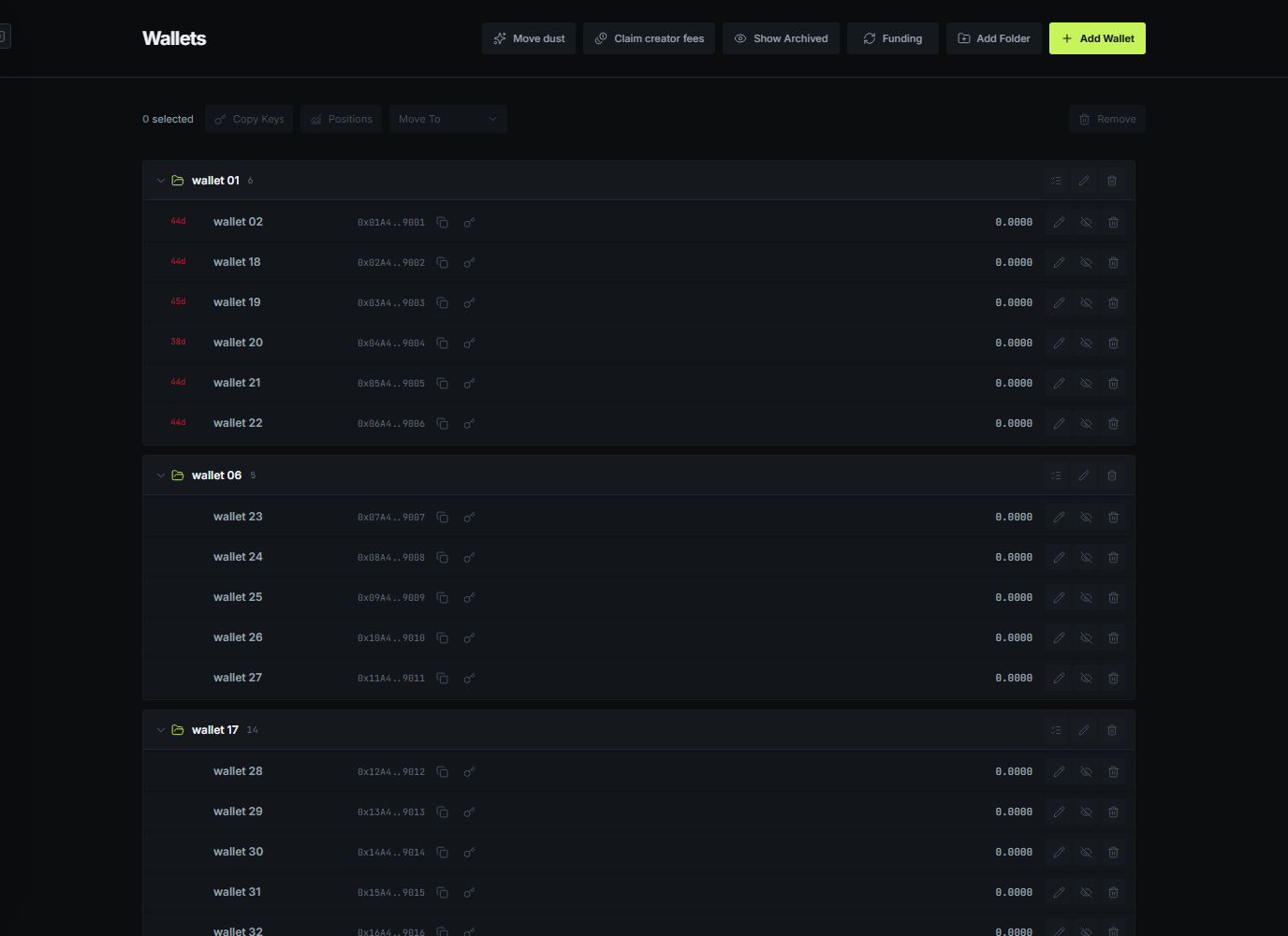
Task: Toggle Show Archived wallets
Action: point(781,38)
